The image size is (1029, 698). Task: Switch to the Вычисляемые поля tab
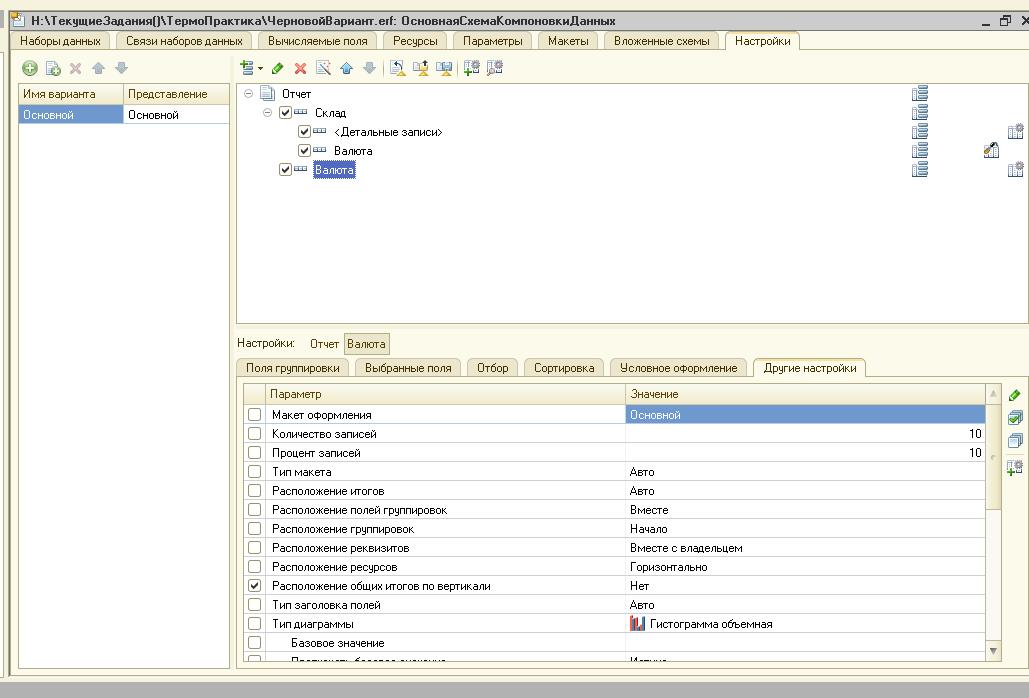318,41
